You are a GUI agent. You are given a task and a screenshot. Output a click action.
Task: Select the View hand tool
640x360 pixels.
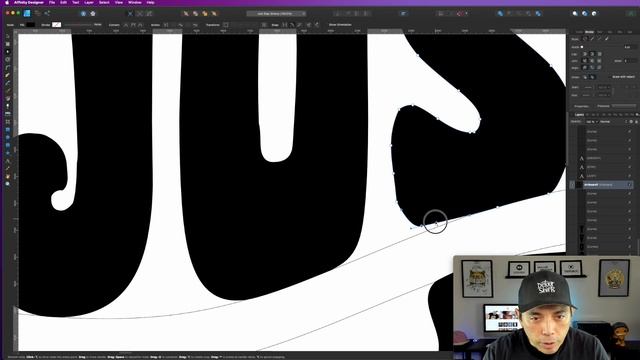8,176
